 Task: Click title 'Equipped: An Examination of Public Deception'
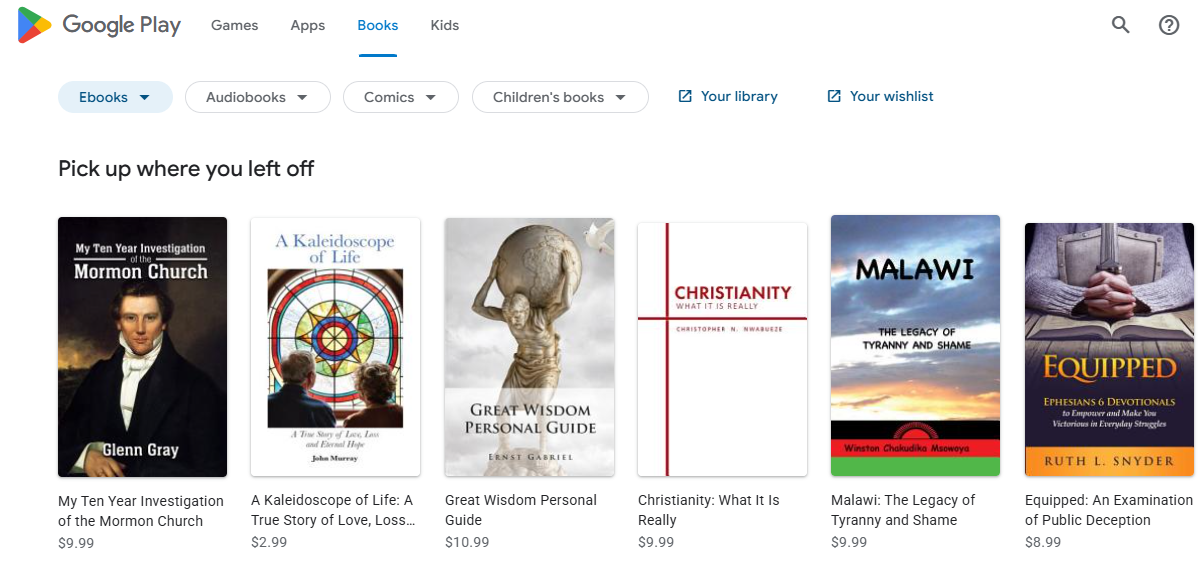click(1109, 510)
